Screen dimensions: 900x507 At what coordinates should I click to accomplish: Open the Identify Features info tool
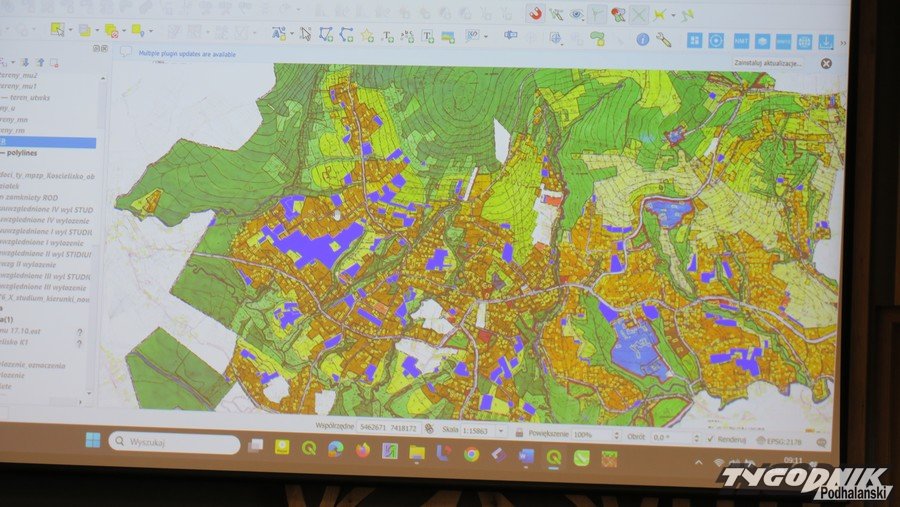642,39
